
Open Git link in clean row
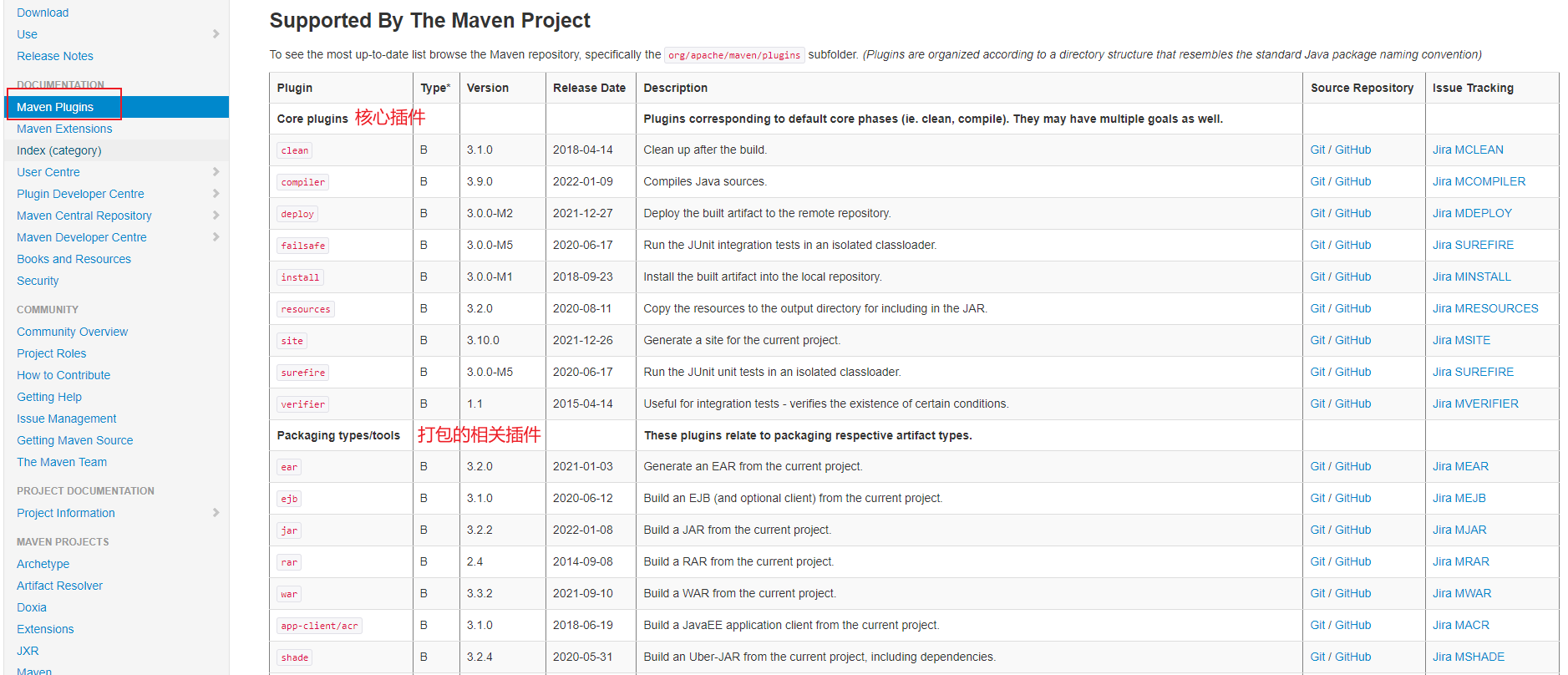(1317, 150)
